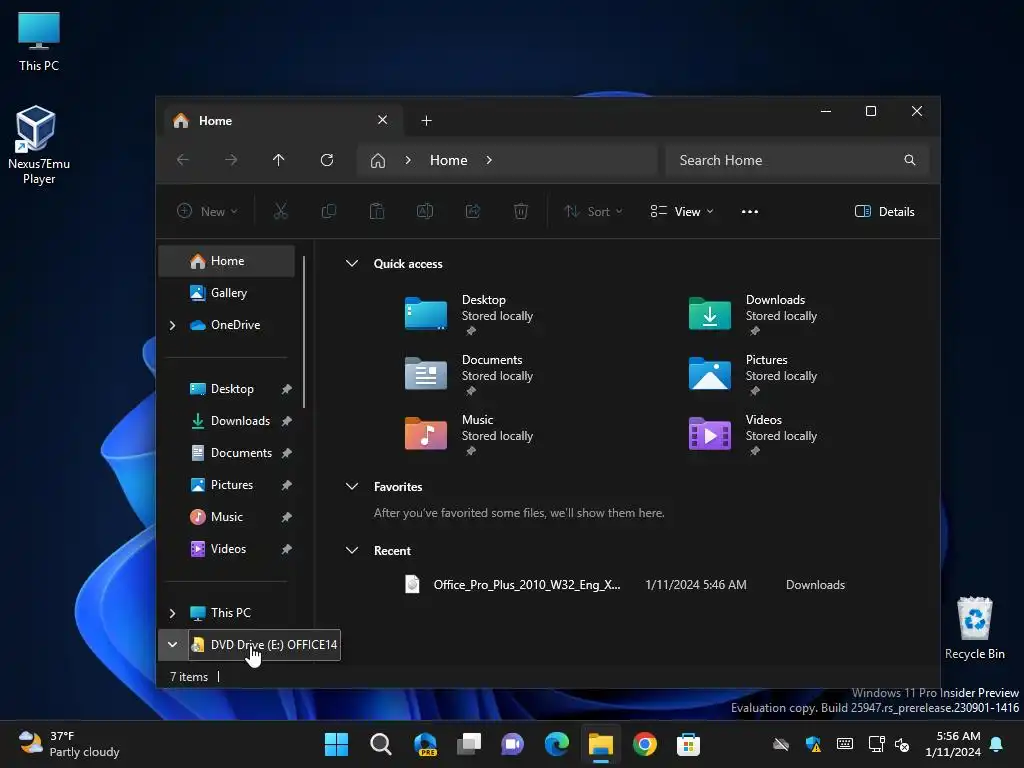1024x768 pixels.
Task: Open notification bell in system tray
Action: coord(997,744)
